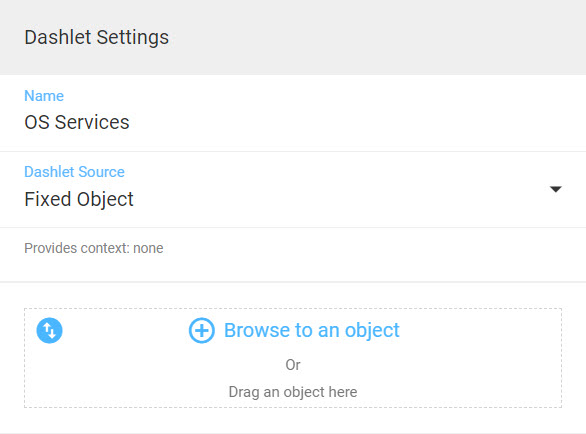This screenshot has width=586, height=434.
Task: Click the plus circle icon beside Browse
Action: point(201,330)
